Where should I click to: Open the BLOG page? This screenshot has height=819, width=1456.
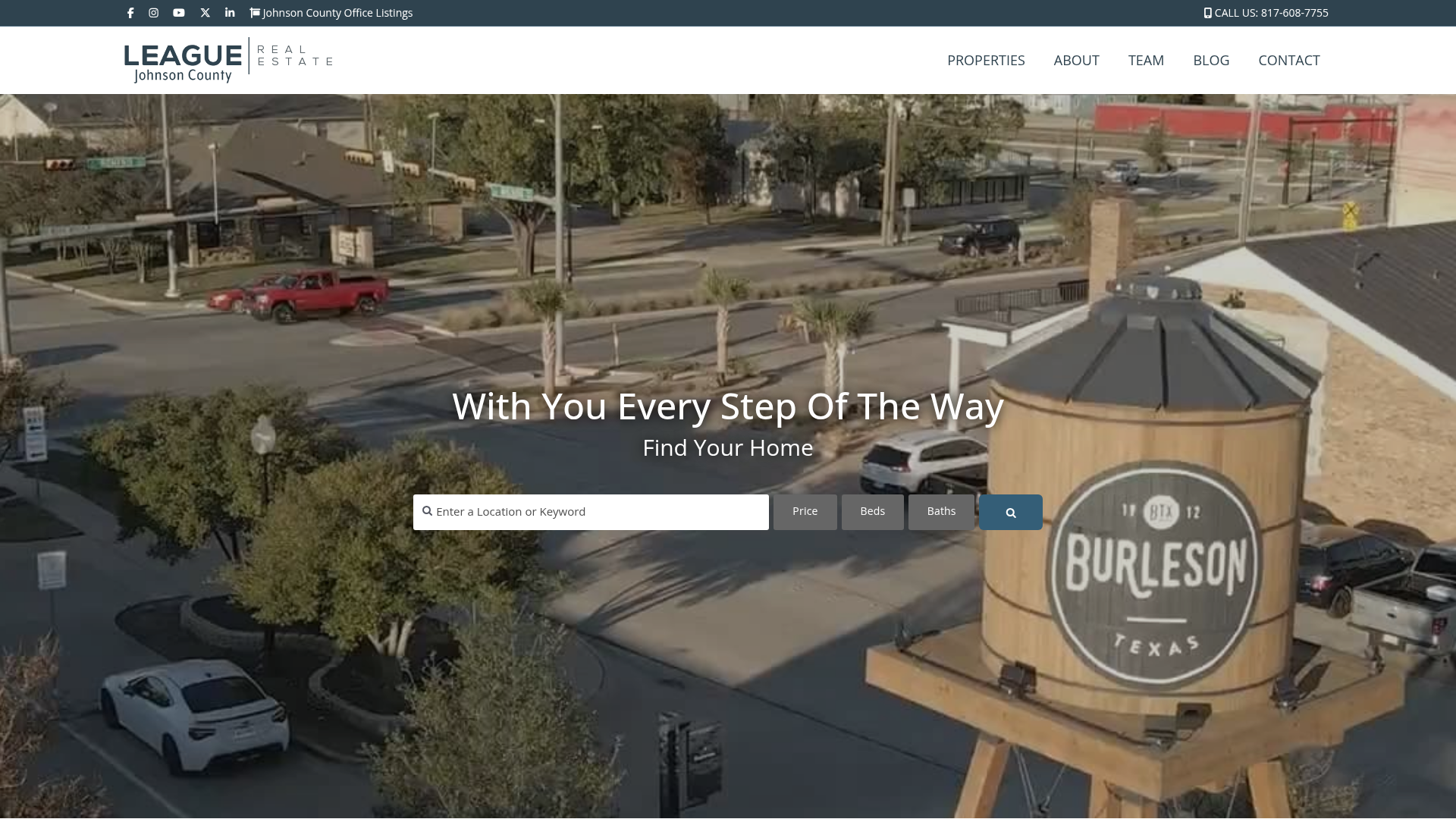1211,60
